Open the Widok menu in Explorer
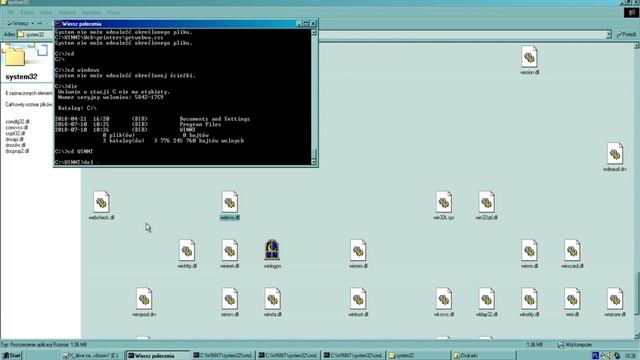The width and height of the screenshot is (640, 360). coord(46,13)
